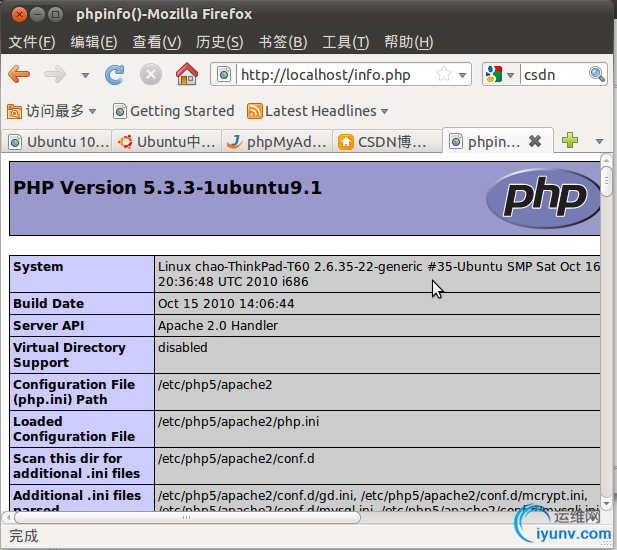This screenshot has height=550, width=617.
Task: Open the address bar history dropdown
Action: (x=462, y=75)
